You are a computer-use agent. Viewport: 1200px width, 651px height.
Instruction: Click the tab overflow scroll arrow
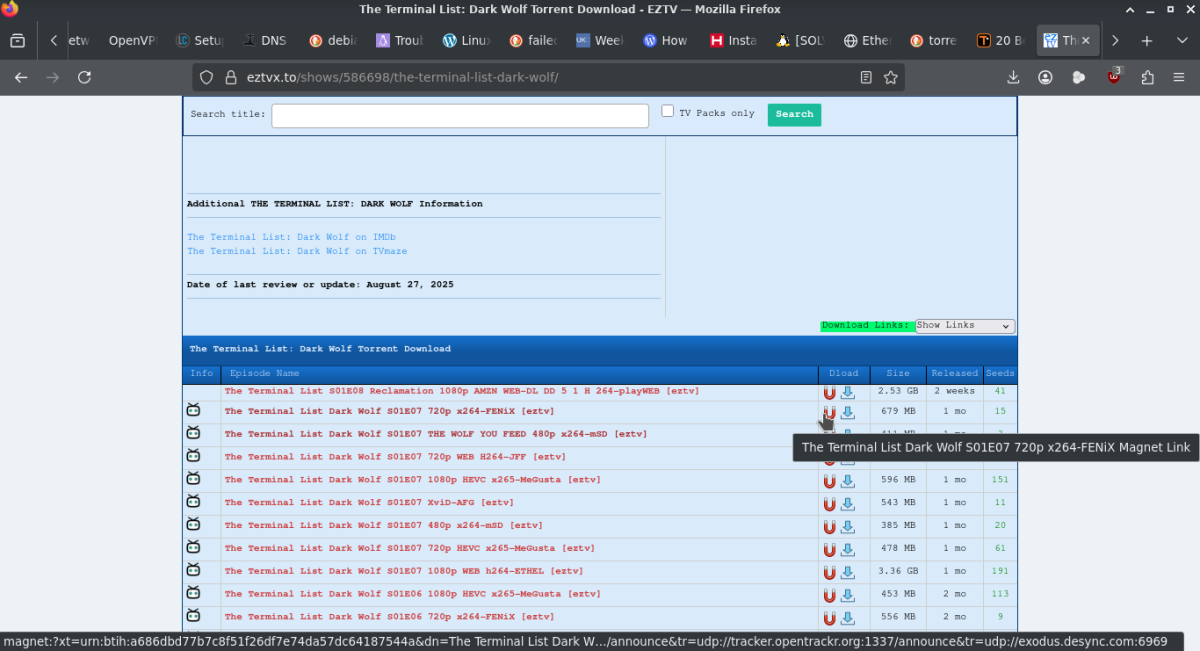pos(52,41)
